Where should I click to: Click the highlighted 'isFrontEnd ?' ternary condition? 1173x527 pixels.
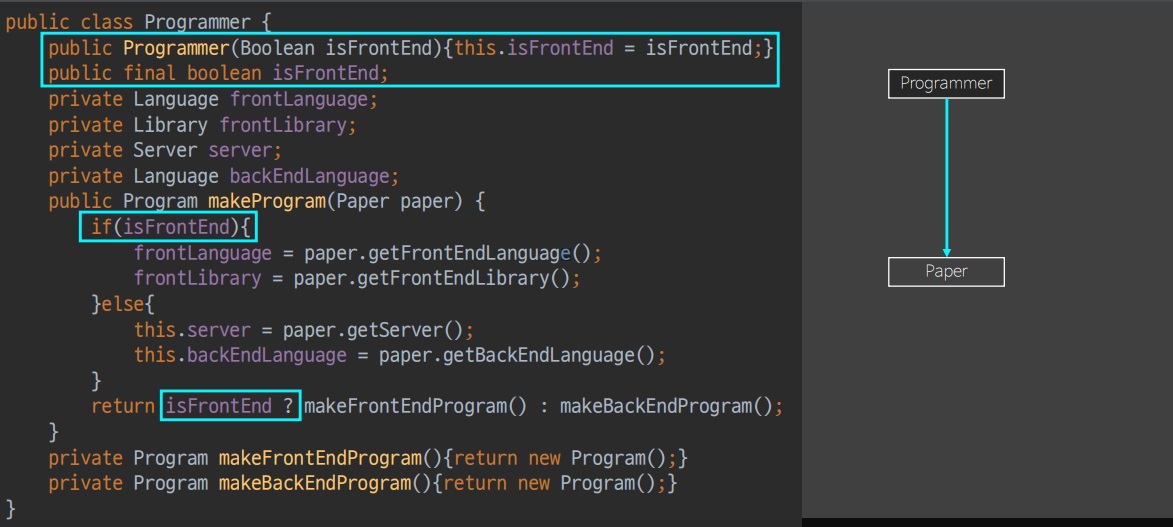tap(230, 406)
